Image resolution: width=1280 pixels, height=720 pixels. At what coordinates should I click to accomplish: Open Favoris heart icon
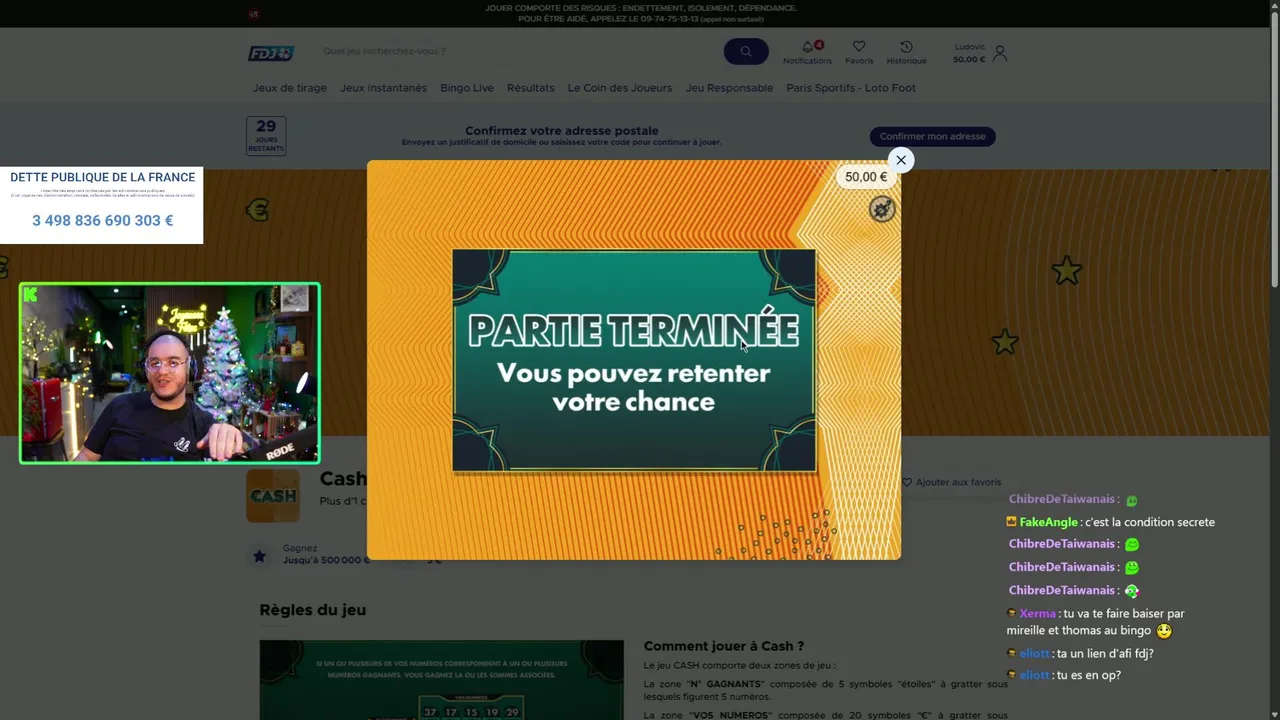tap(859, 47)
